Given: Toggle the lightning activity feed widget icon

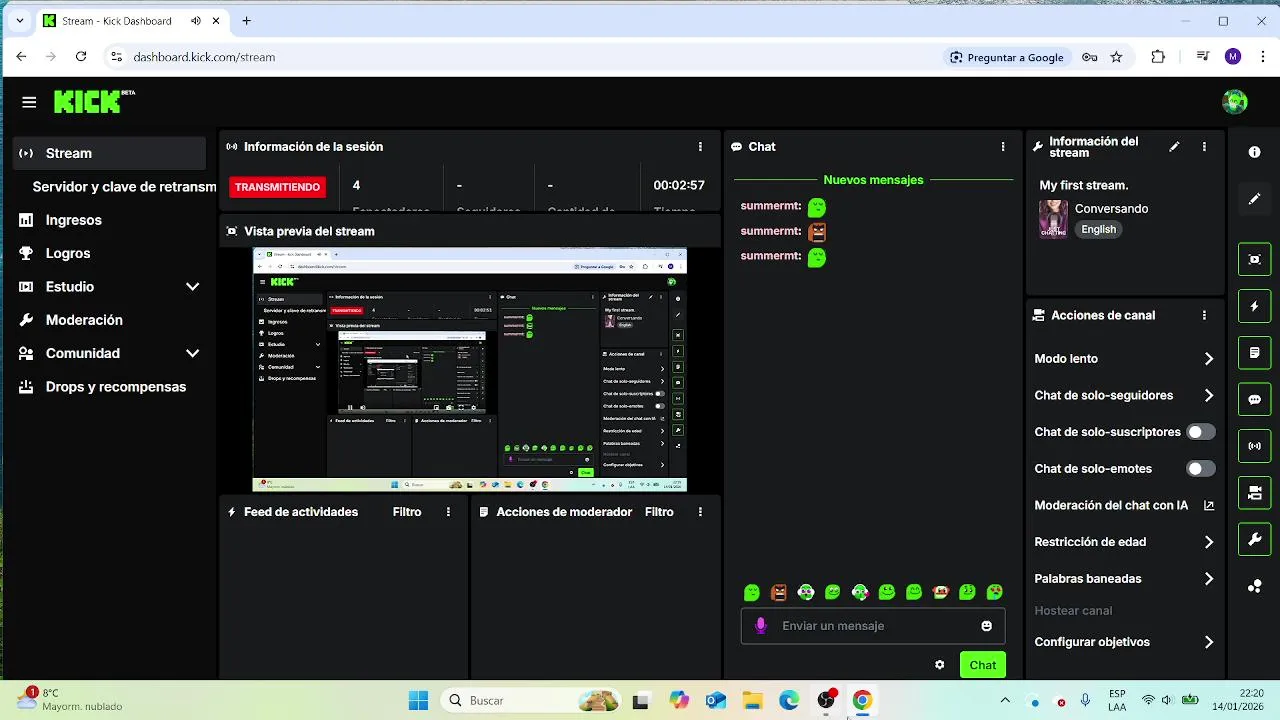Looking at the screenshot, I should (x=1254, y=306).
